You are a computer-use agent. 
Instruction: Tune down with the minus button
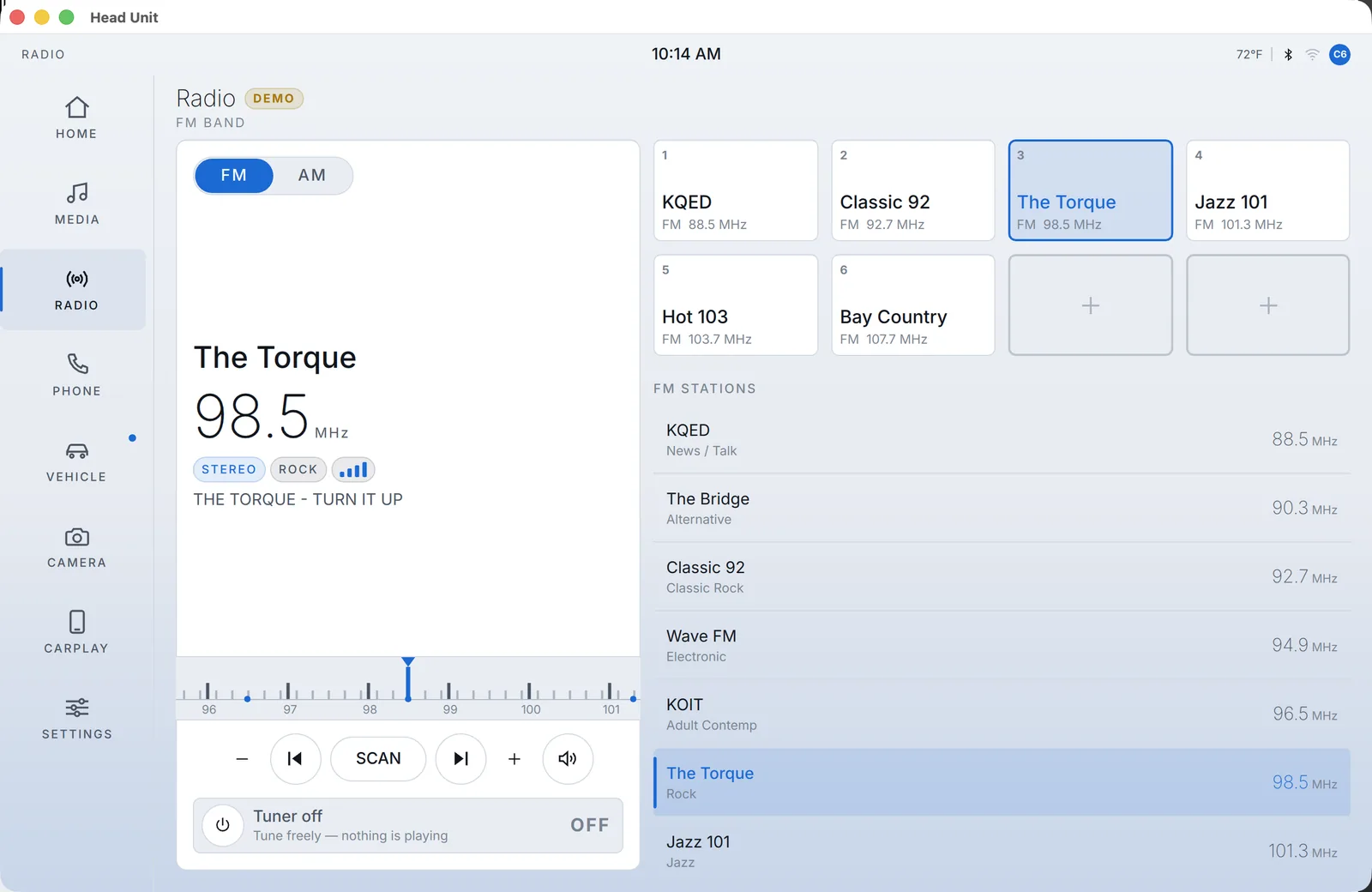click(242, 758)
